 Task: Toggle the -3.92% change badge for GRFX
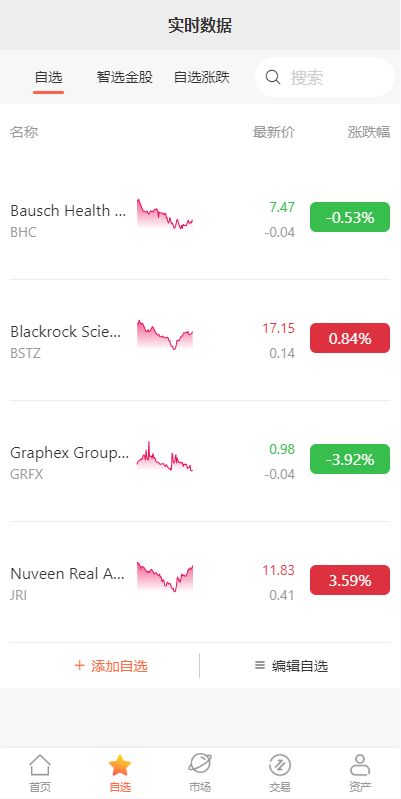[350, 459]
